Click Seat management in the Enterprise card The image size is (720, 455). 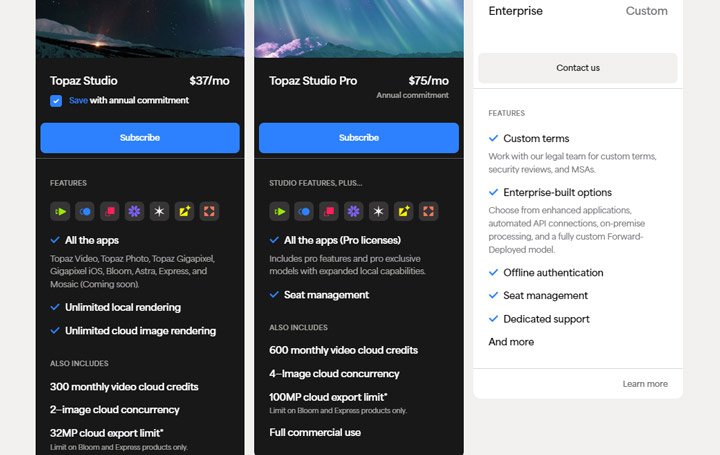coord(545,296)
